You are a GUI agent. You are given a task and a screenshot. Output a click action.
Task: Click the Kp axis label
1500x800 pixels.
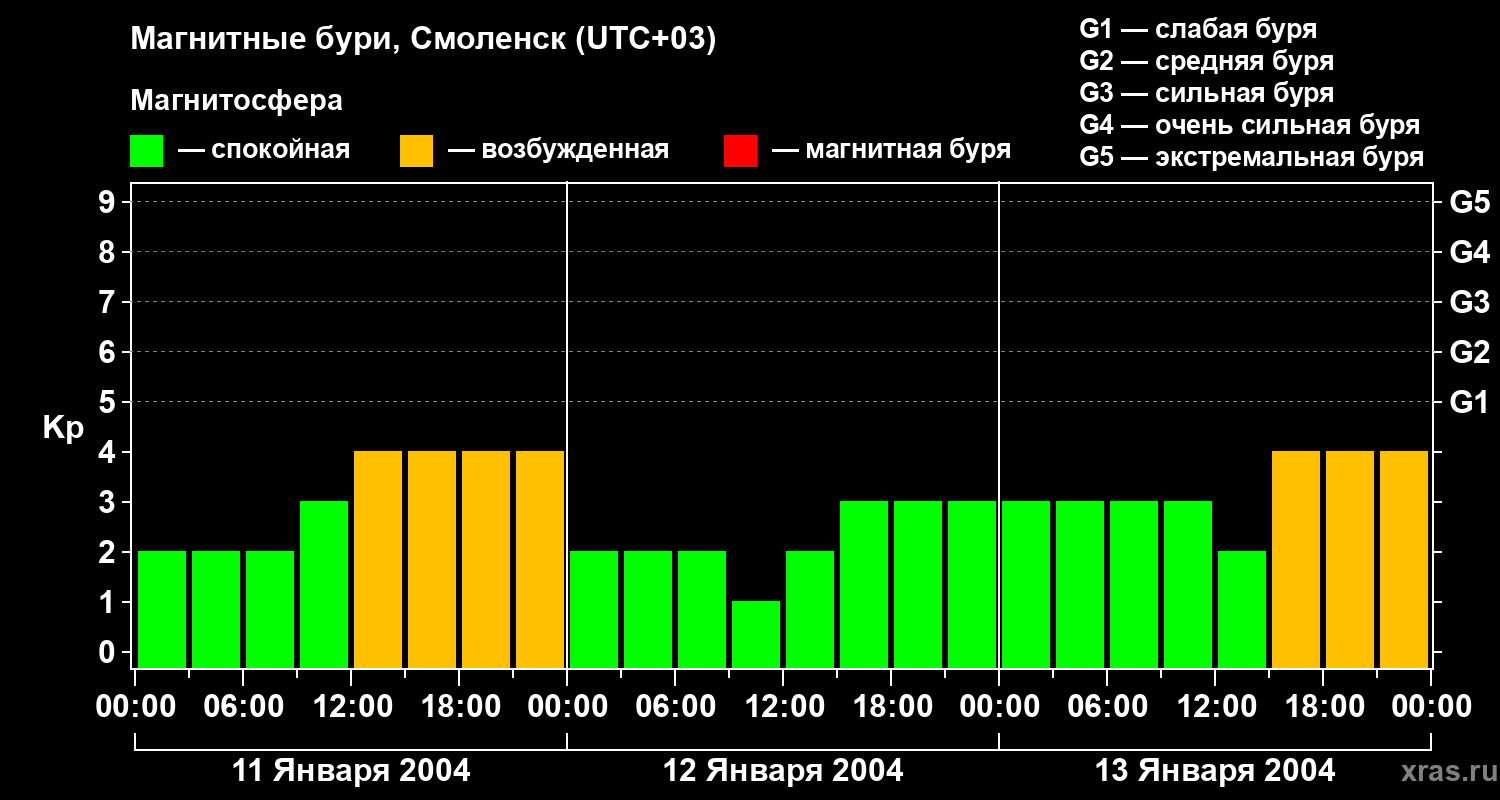coord(63,429)
